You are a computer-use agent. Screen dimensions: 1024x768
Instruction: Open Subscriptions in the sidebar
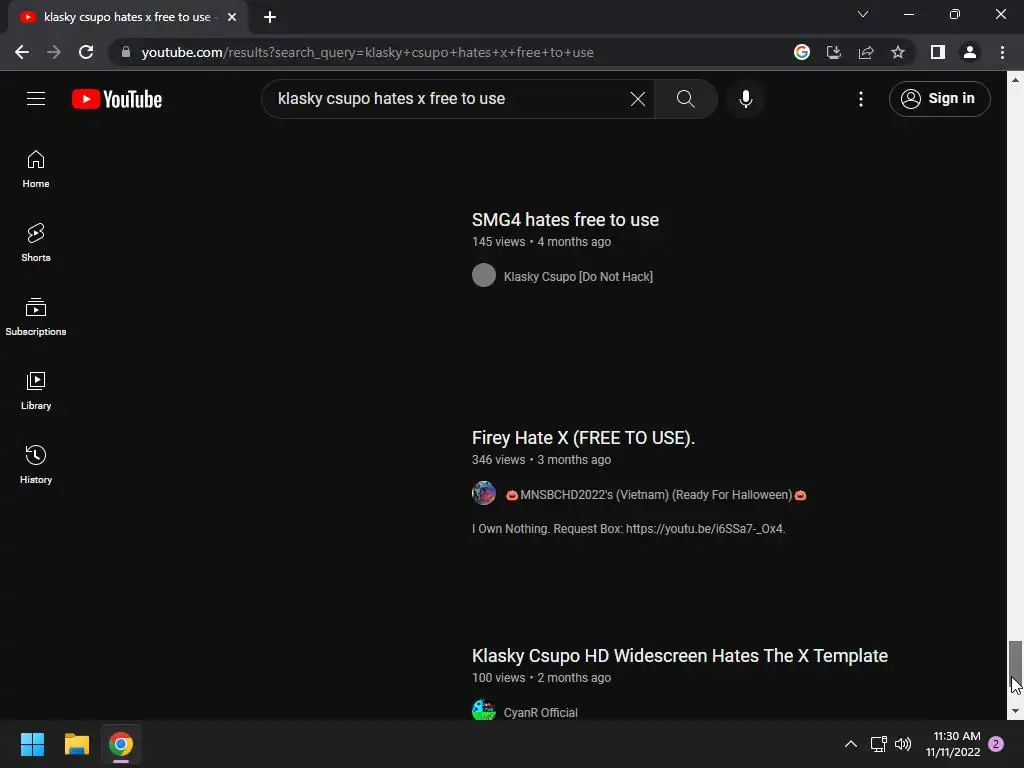click(x=36, y=317)
